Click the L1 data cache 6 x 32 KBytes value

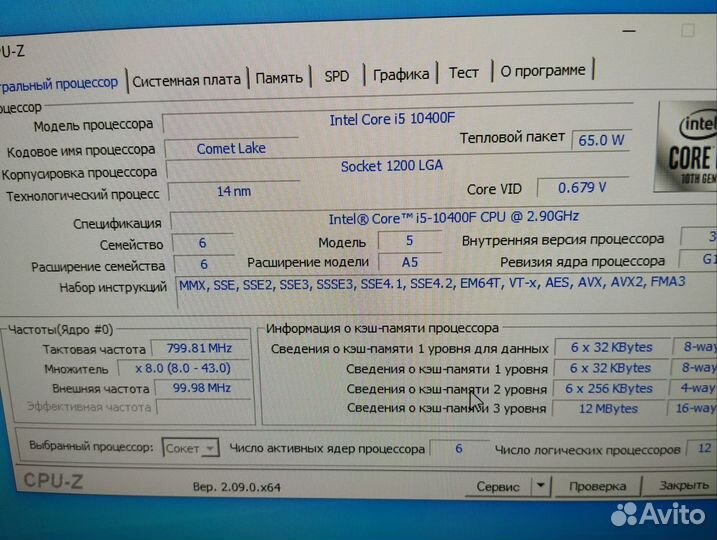pyautogui.click(x=611, y=348)
